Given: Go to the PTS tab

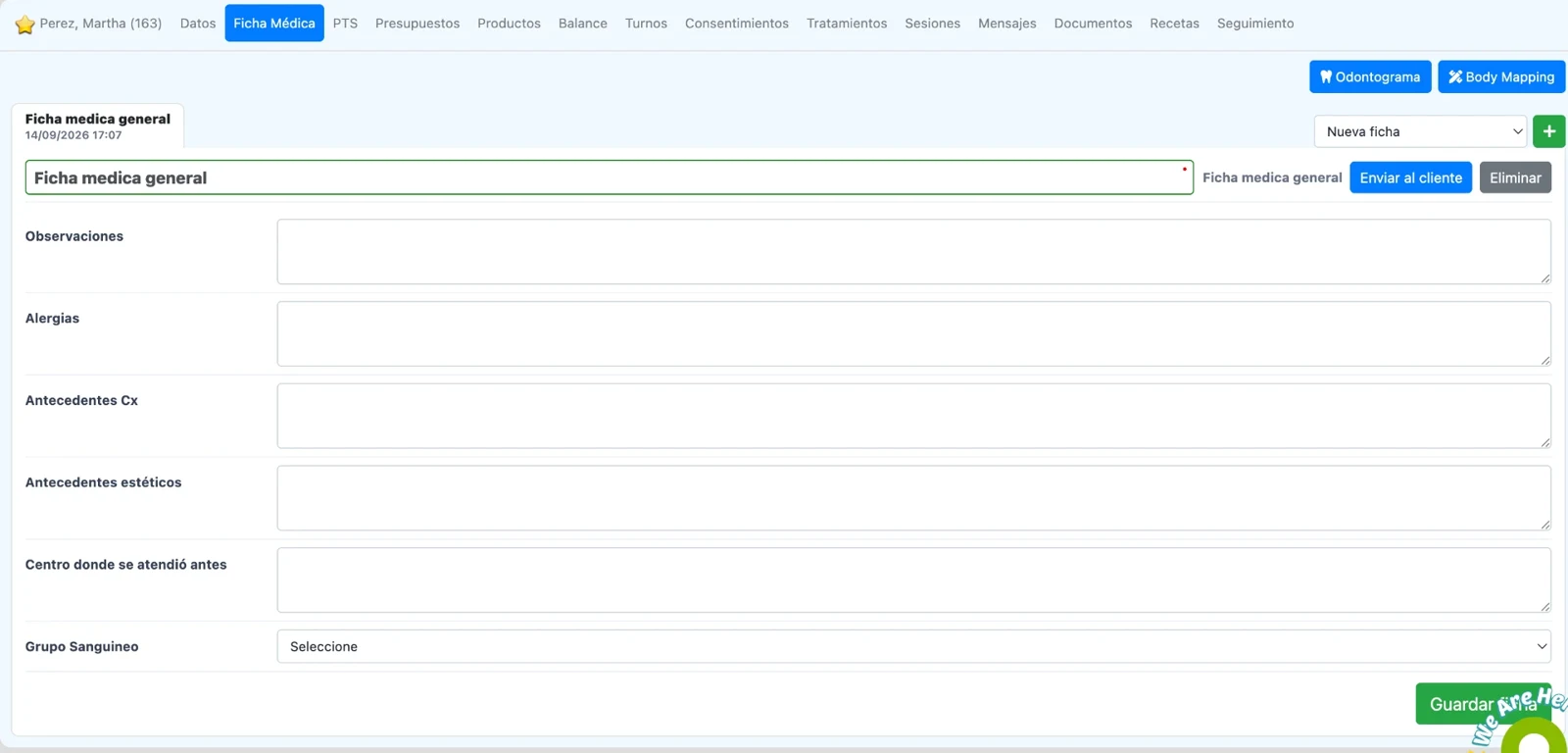Looking at the screenshot, I should tap(345, 24).
